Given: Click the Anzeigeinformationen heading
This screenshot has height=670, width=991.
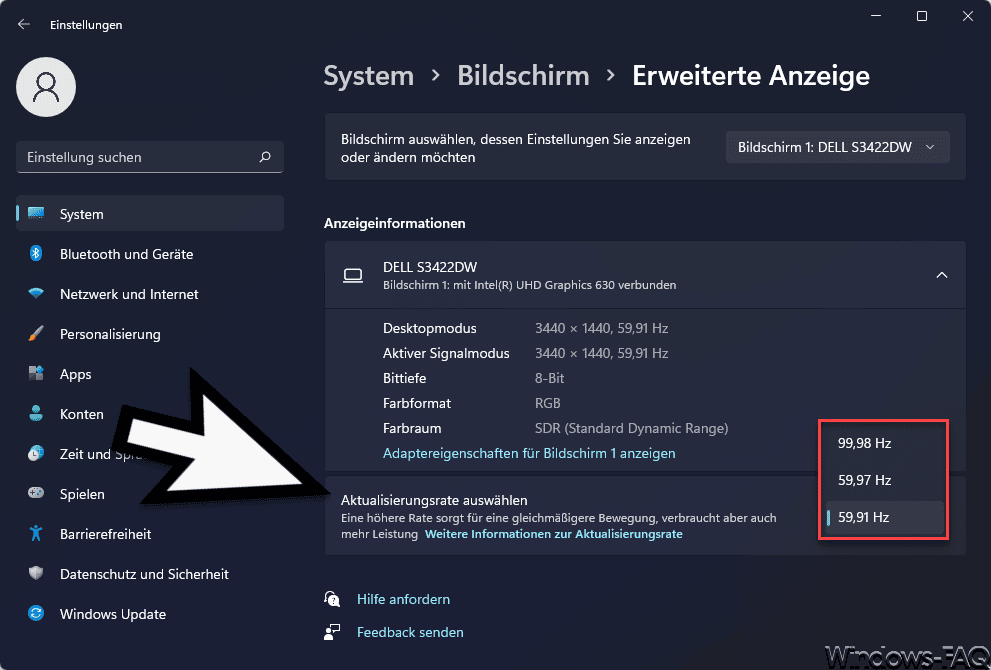Looking at the screenshot, I should (394, 223).
